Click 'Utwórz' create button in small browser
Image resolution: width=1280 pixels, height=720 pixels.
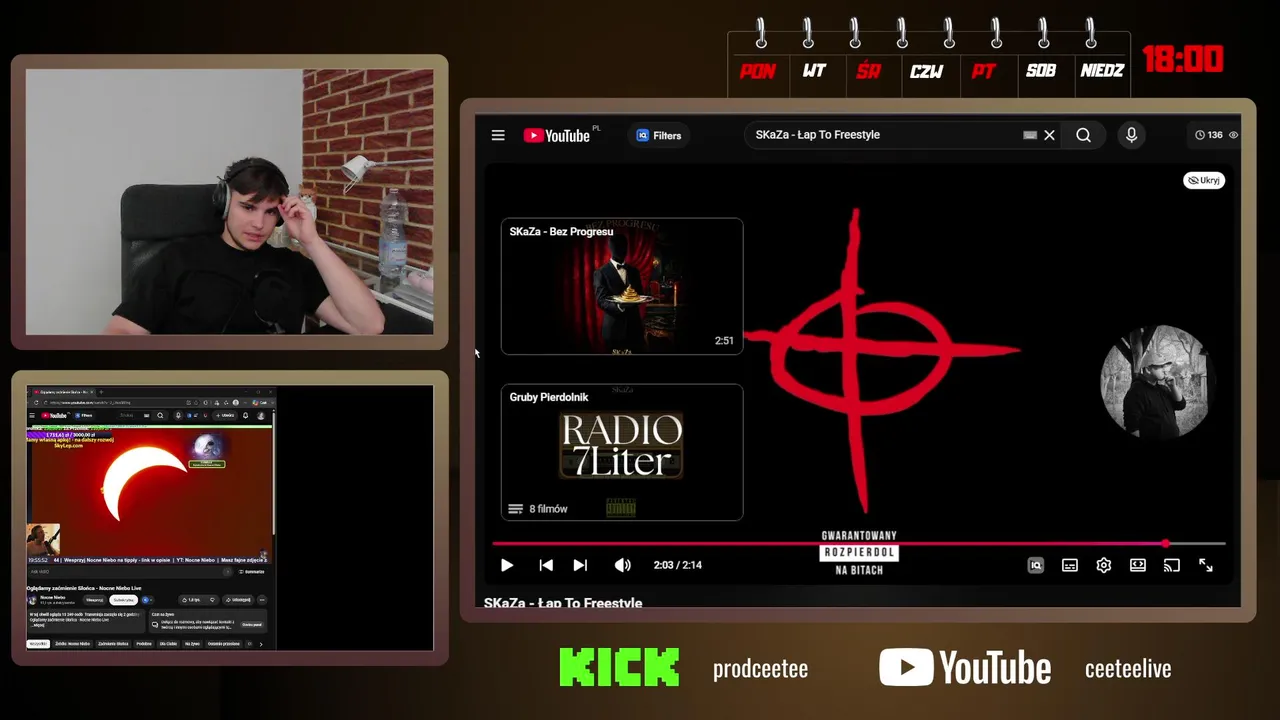coord(225,415)
